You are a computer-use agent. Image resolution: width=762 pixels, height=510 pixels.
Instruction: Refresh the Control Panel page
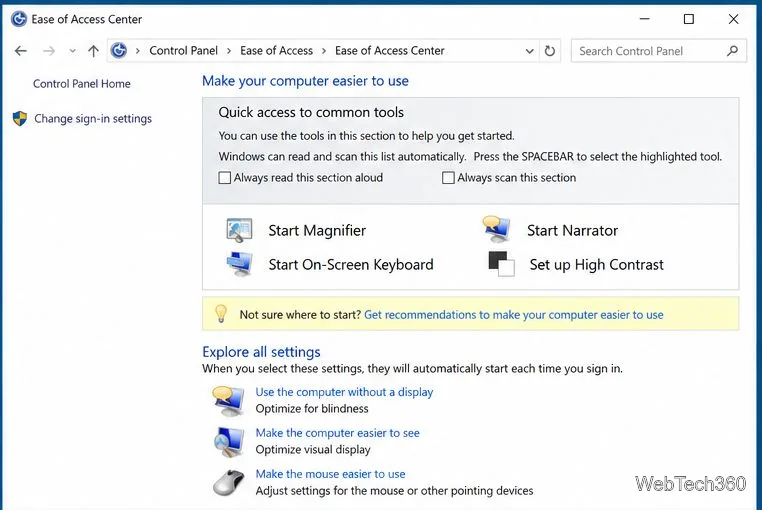[550, 51]
